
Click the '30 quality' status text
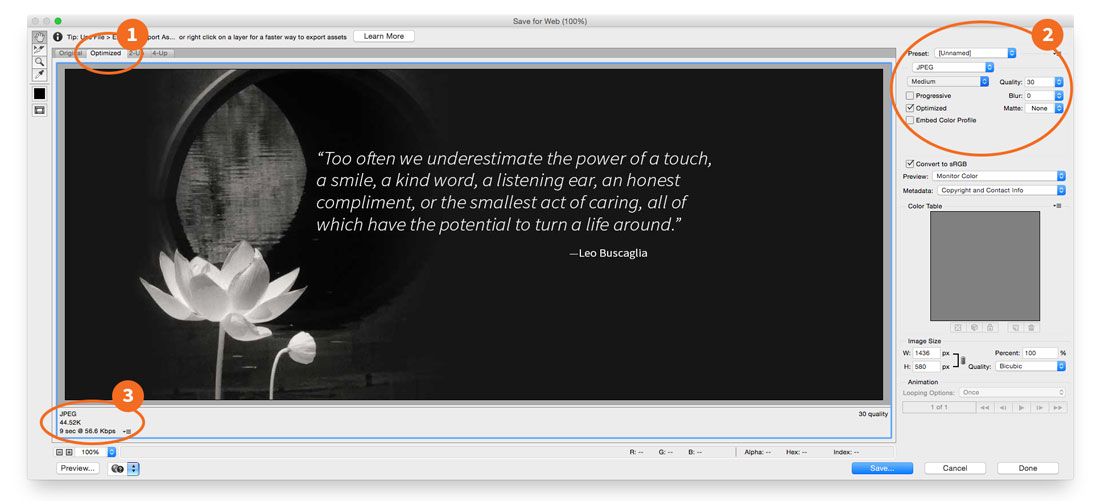point(873,414)
